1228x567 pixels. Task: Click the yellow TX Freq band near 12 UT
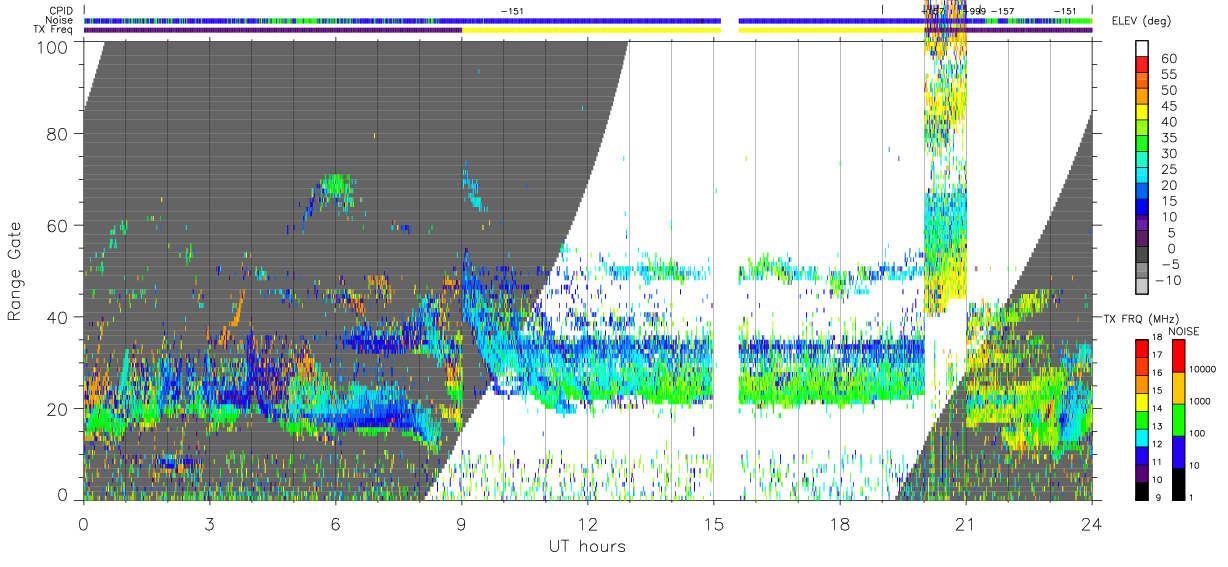tap(590, 30)
